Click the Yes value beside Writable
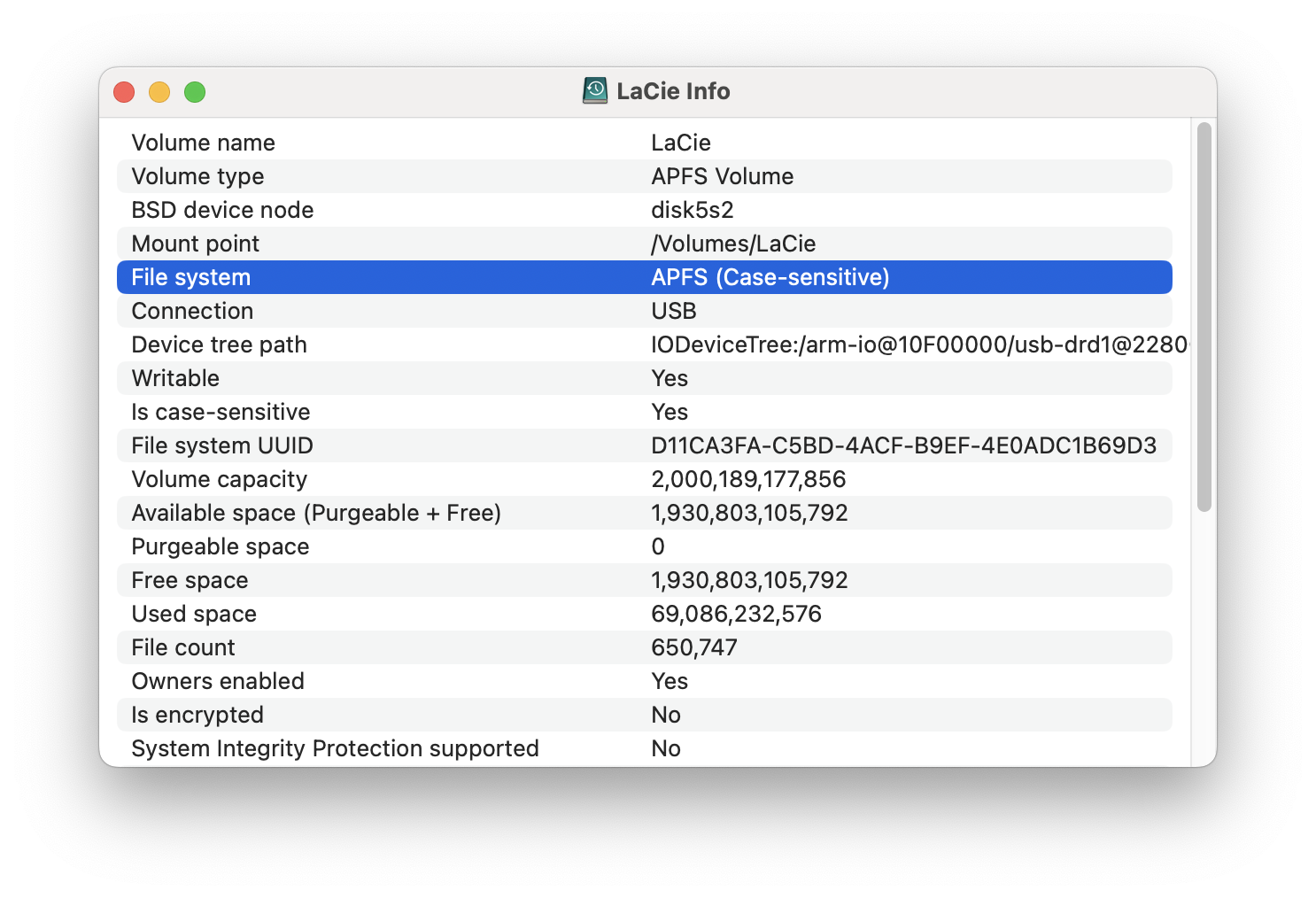Viewport: 1316px width, 898px height. [670, 378]
